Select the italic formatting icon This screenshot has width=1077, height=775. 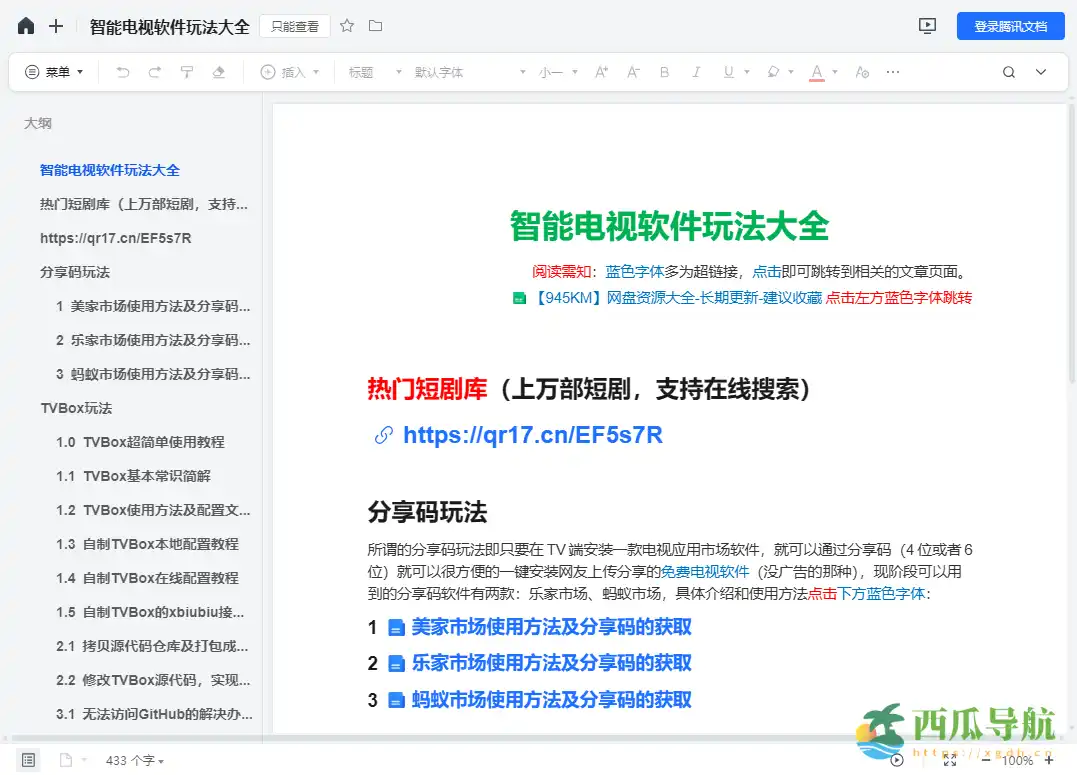pyautogui.click(x=695, y=72)
